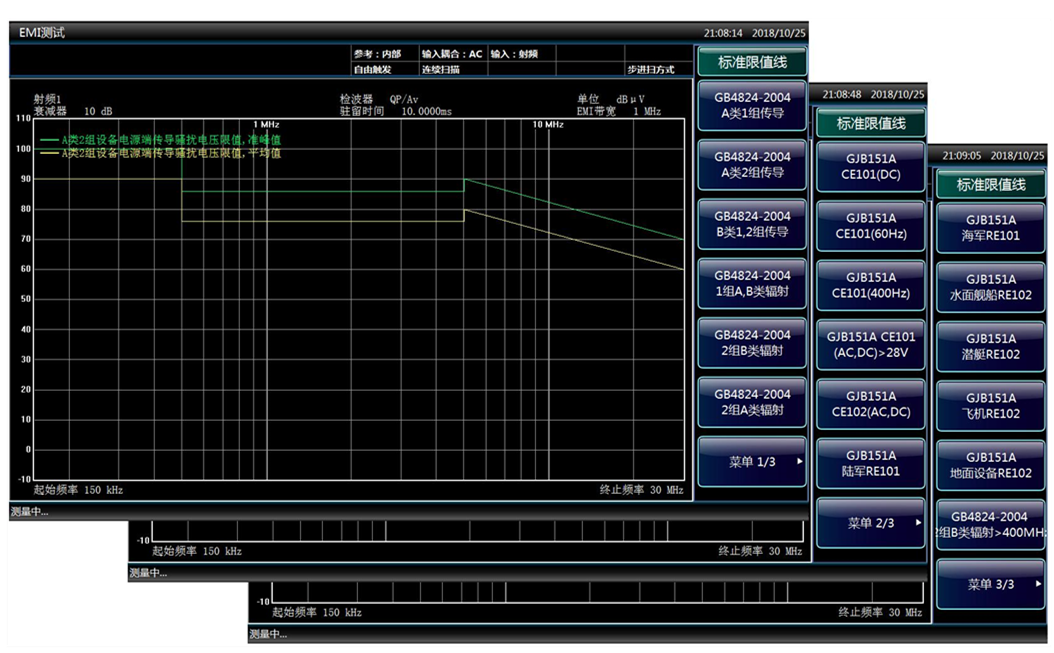This screenshot has width=1054, height=653.
Task: Select GB4824-2004 1组A,B类辐射 limit
Action: [x=752, y=283]
